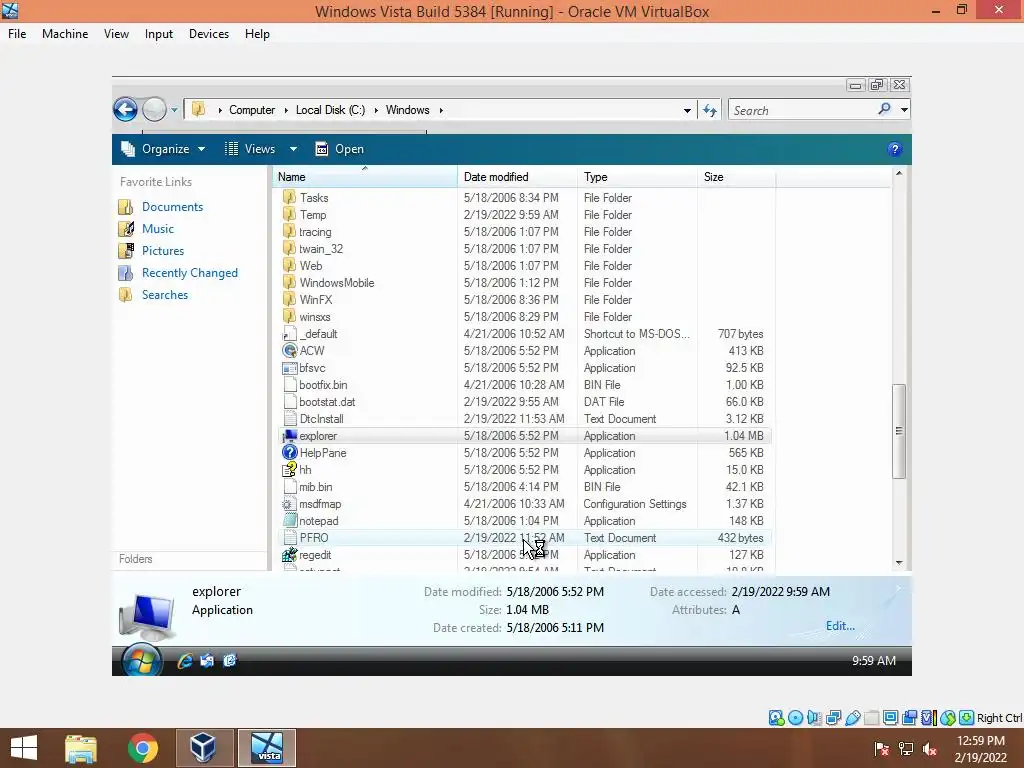Open Searches favorite link
This screenshot has width=1024, height=768.
[165, 295]
